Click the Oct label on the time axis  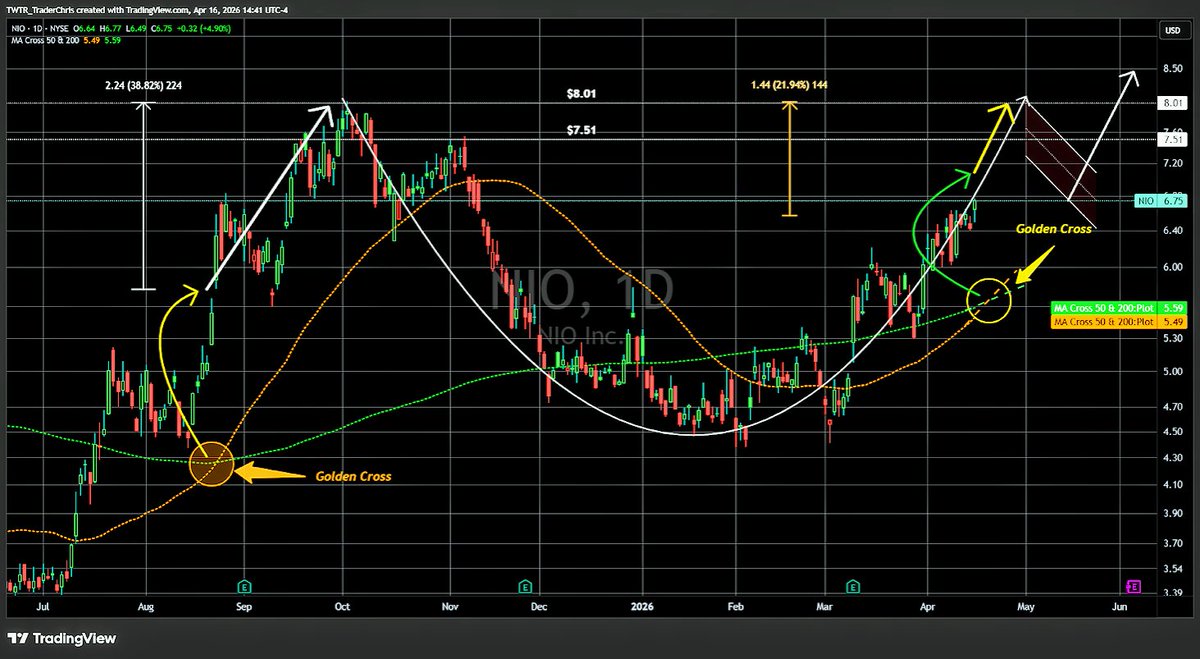(343, 606)
